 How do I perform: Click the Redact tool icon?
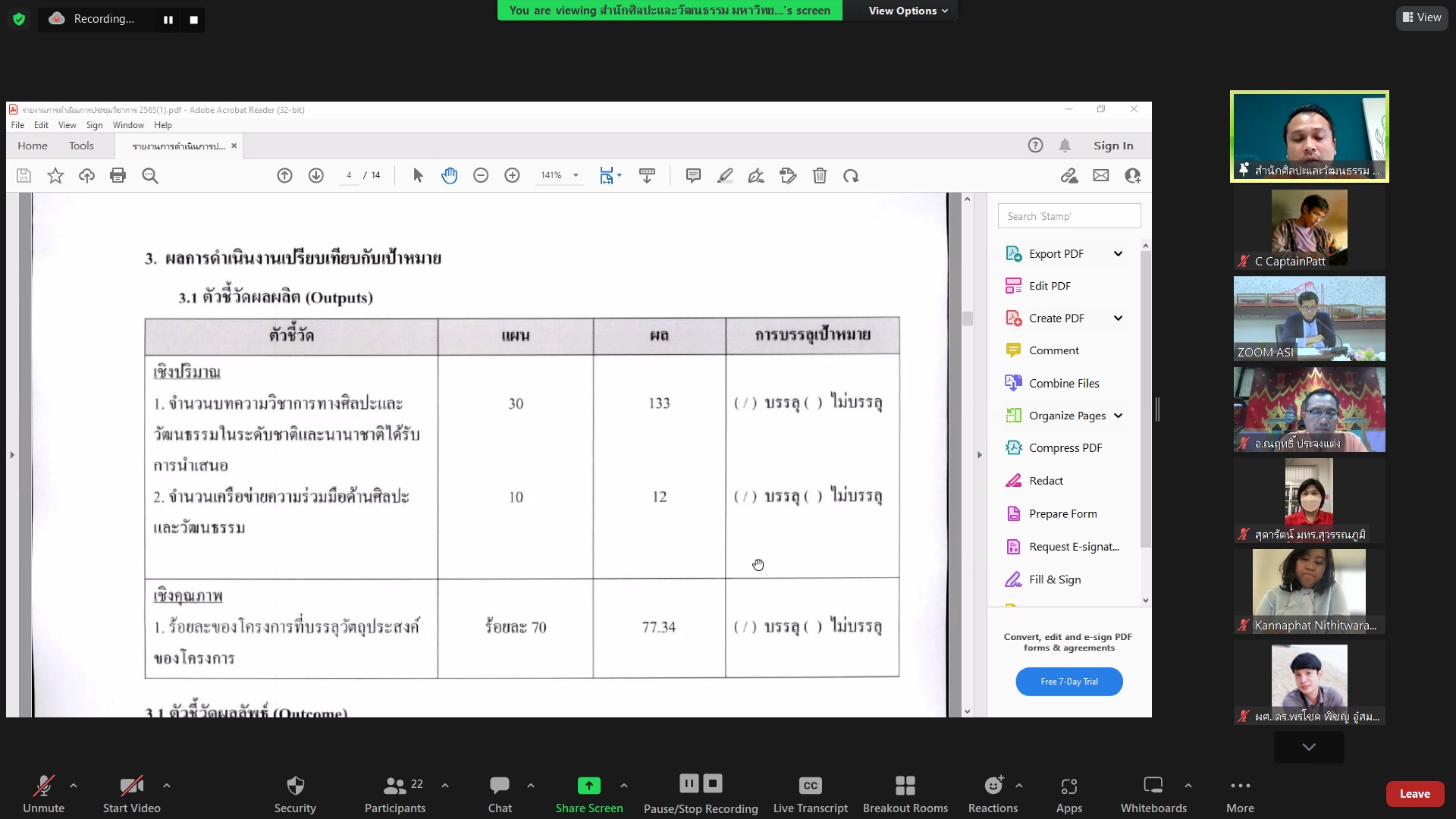[1013, 480]
